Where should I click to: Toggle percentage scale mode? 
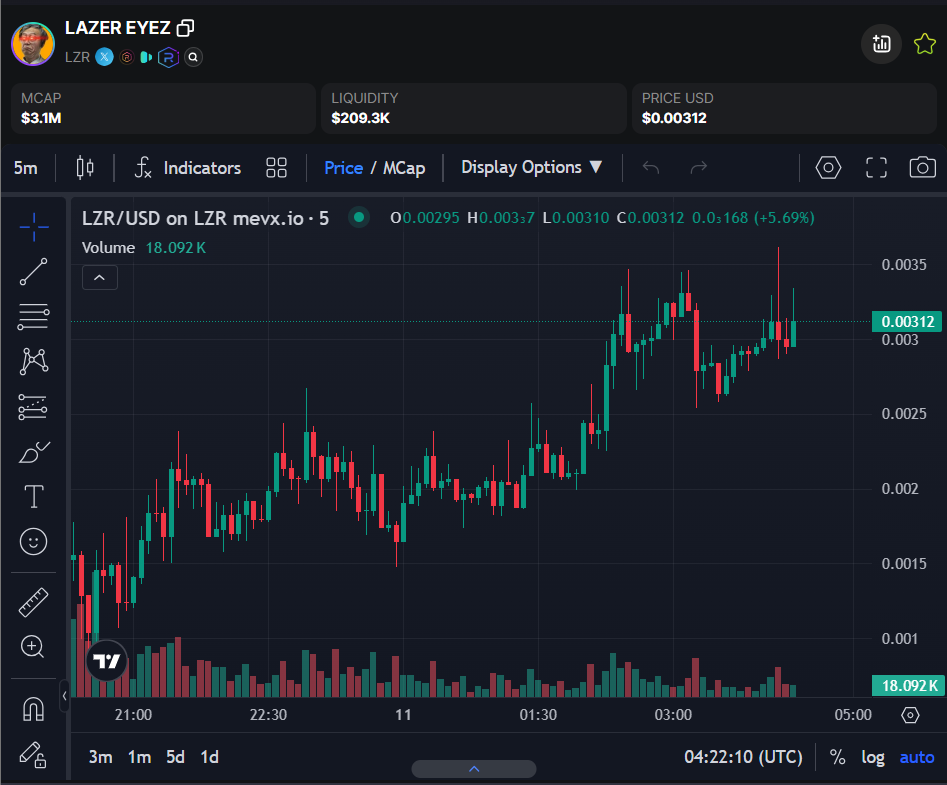click(x=837, y=757)
